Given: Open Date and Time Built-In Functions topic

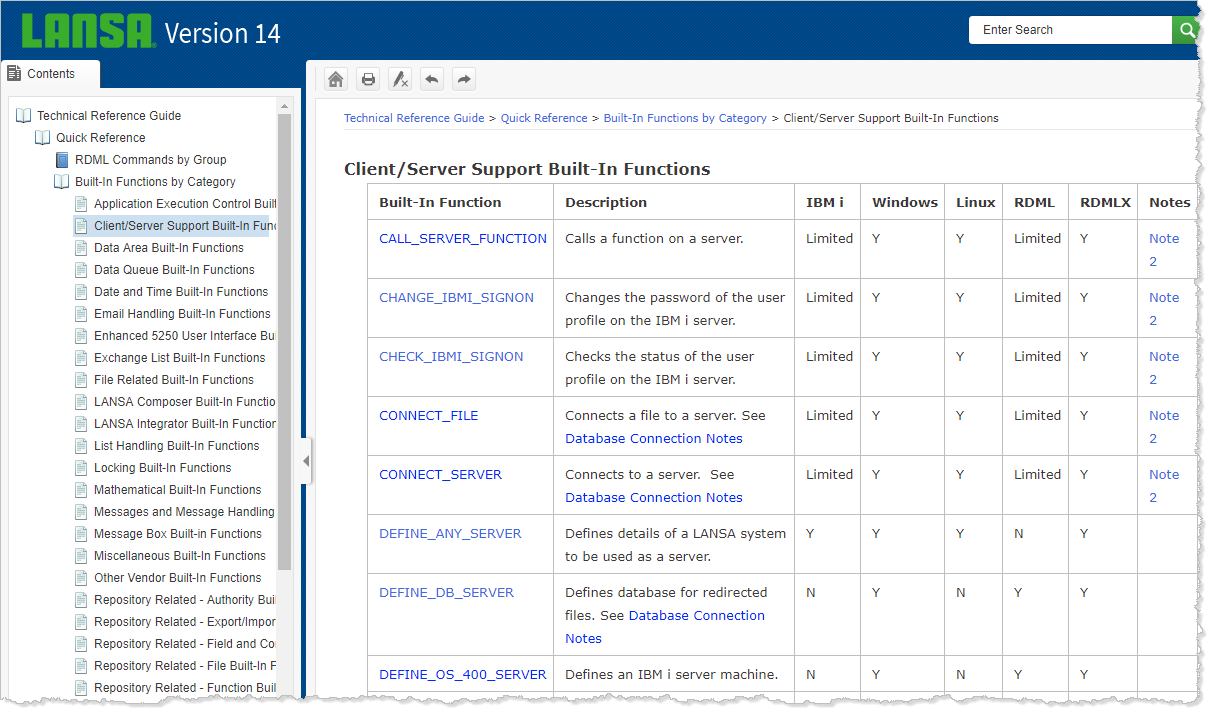Looking at the screenshot, I should [181, 292].
